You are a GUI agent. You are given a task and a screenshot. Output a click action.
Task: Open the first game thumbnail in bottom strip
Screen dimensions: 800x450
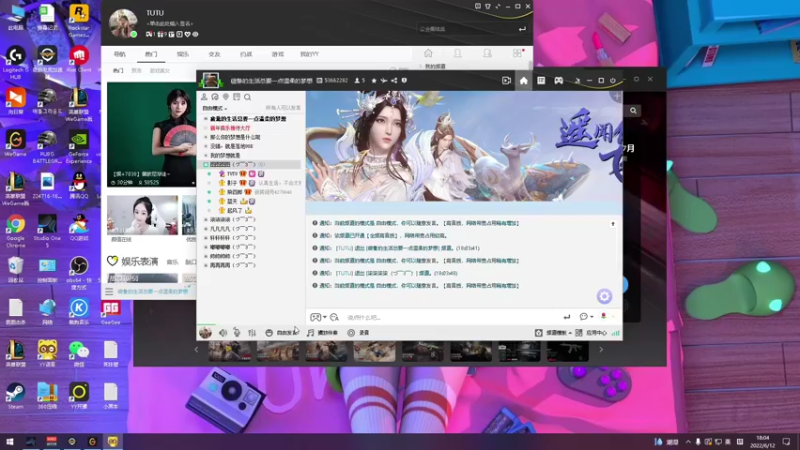230,352
